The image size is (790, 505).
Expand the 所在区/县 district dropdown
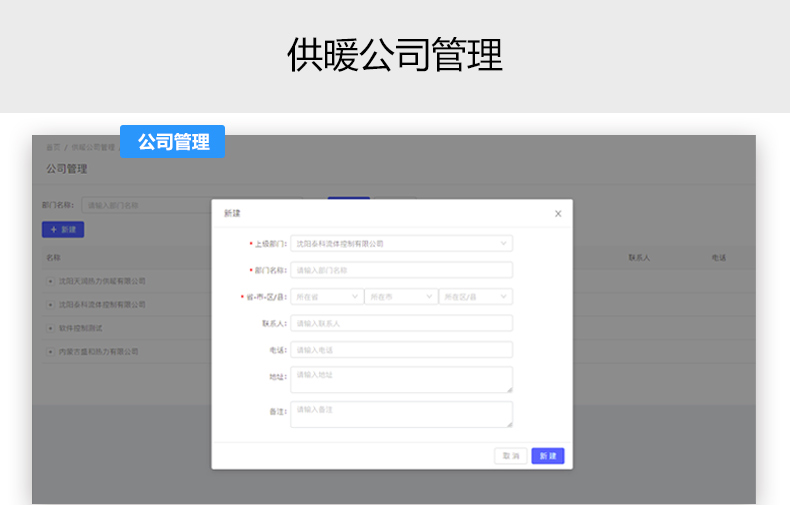pos(475,297)
